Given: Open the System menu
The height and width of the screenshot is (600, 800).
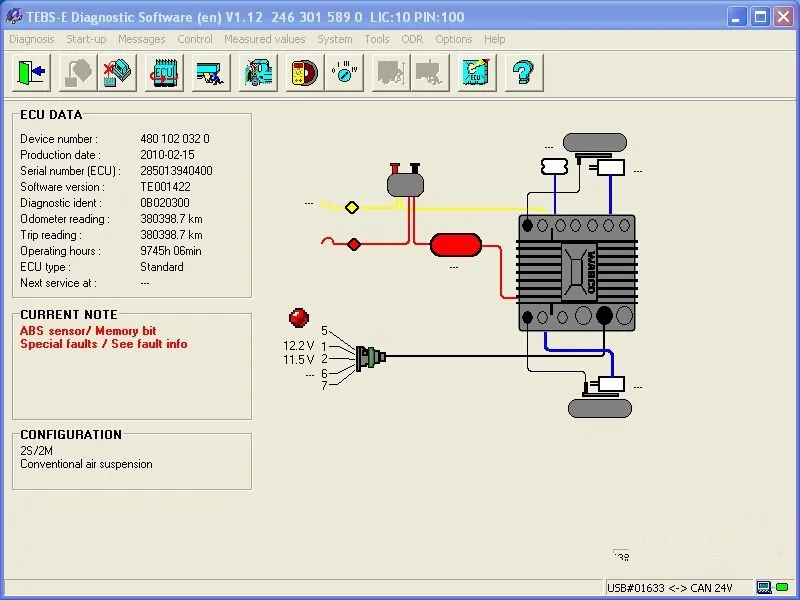Looking at the screenshot, I should pyautogui.click(x=335, y=39).
